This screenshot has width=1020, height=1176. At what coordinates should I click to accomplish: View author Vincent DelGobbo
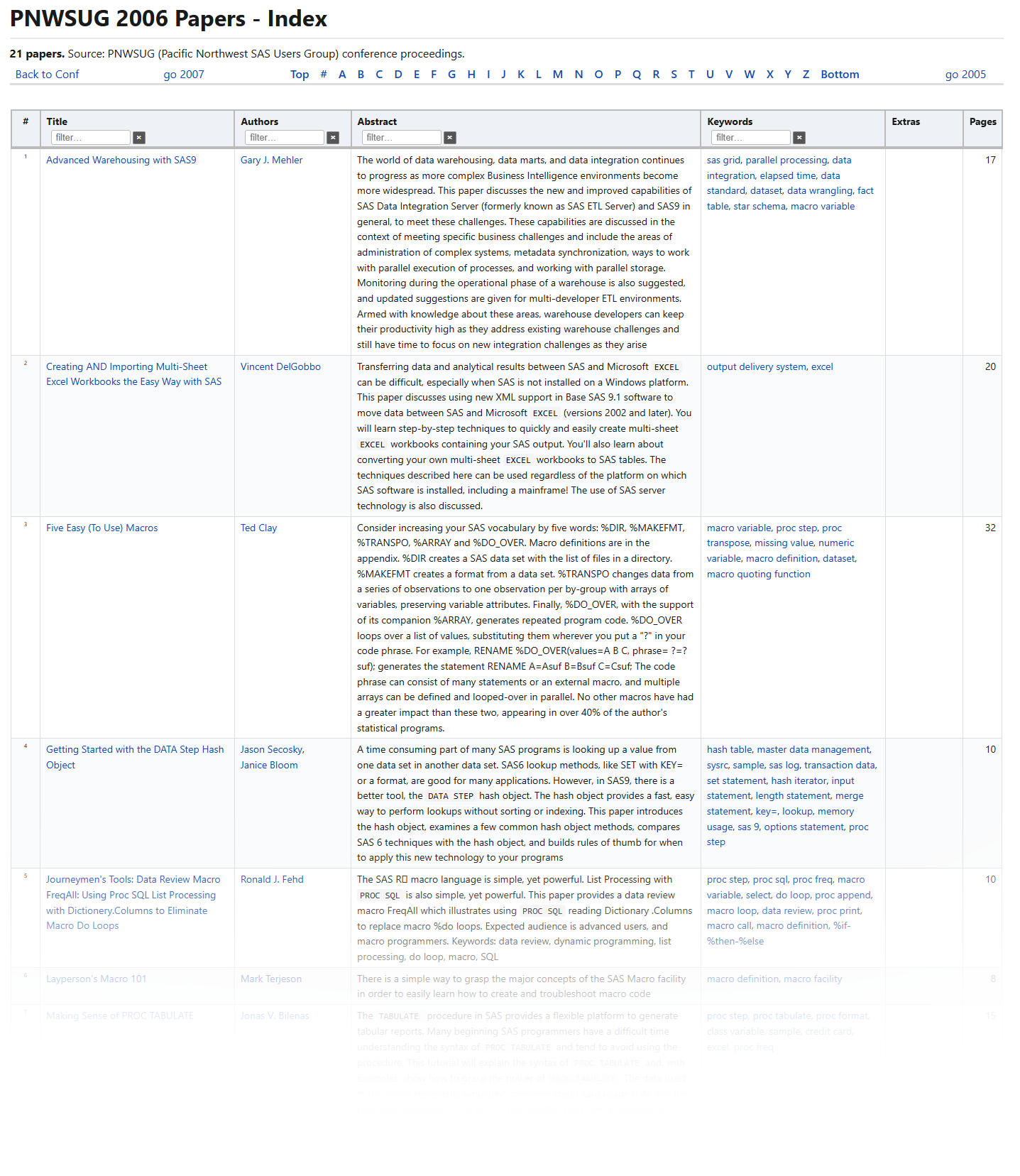coord(280,367)
